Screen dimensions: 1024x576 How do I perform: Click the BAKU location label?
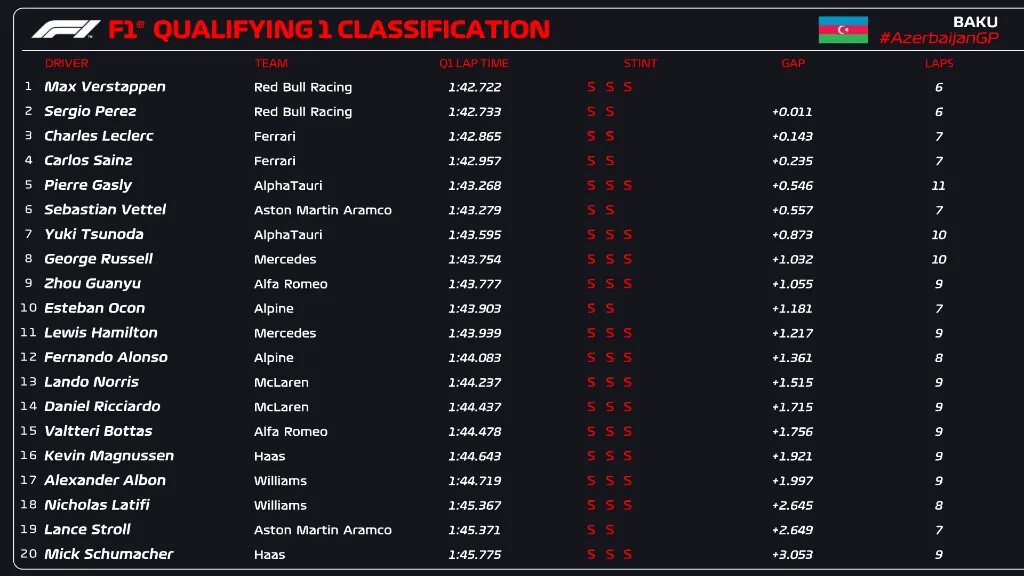click(x=975, y=22)
